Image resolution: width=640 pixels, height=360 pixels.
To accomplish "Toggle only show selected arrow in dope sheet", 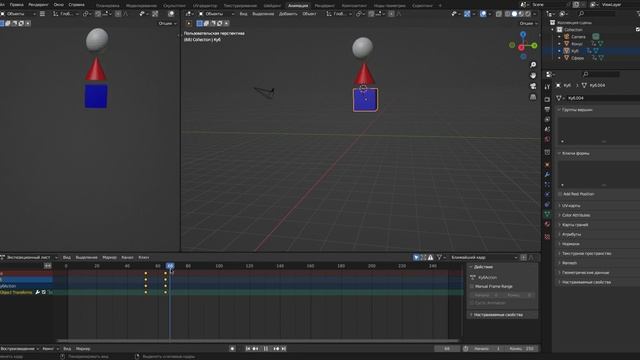I will [x=416, y=257].
